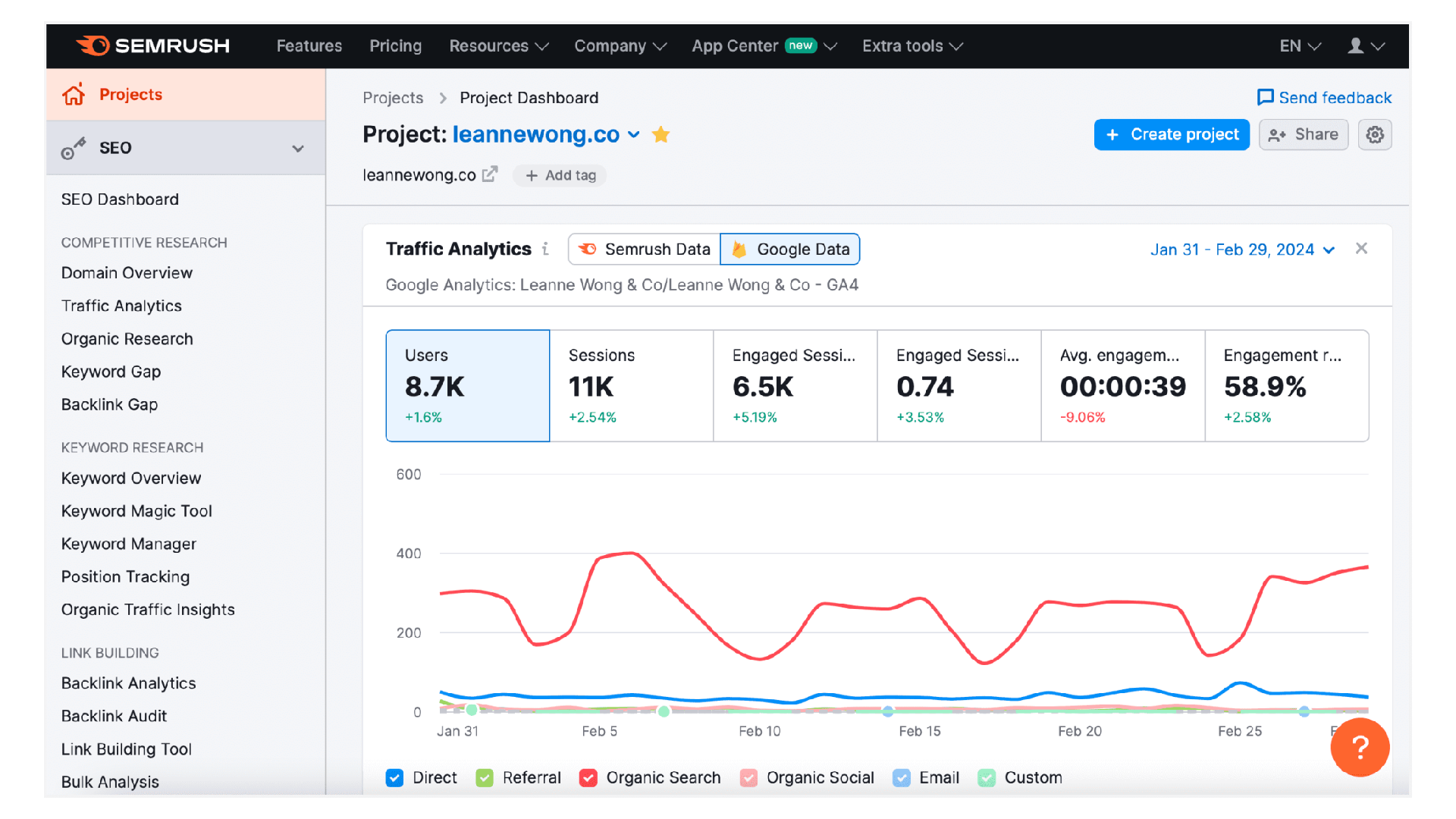Screen dimensions: 1456x819
Task: Click the Semrush logo
Action: pyautogui.click(x=153, y=45)
